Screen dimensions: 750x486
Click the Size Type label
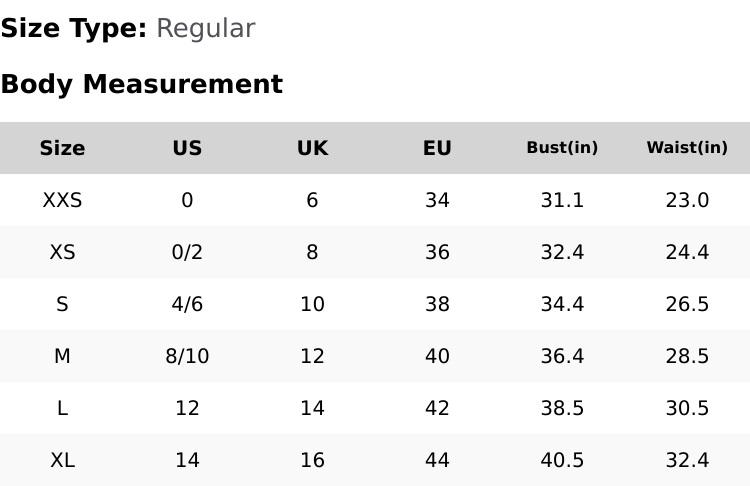coord(73,28)
